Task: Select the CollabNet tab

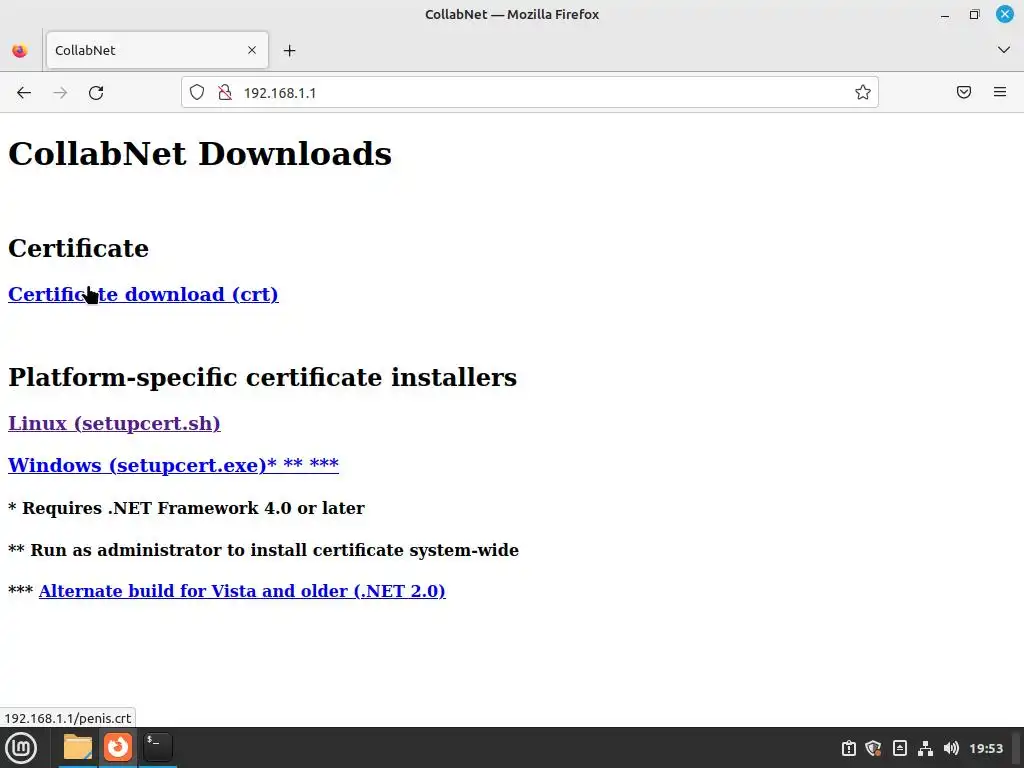Action: click(157, 50)
